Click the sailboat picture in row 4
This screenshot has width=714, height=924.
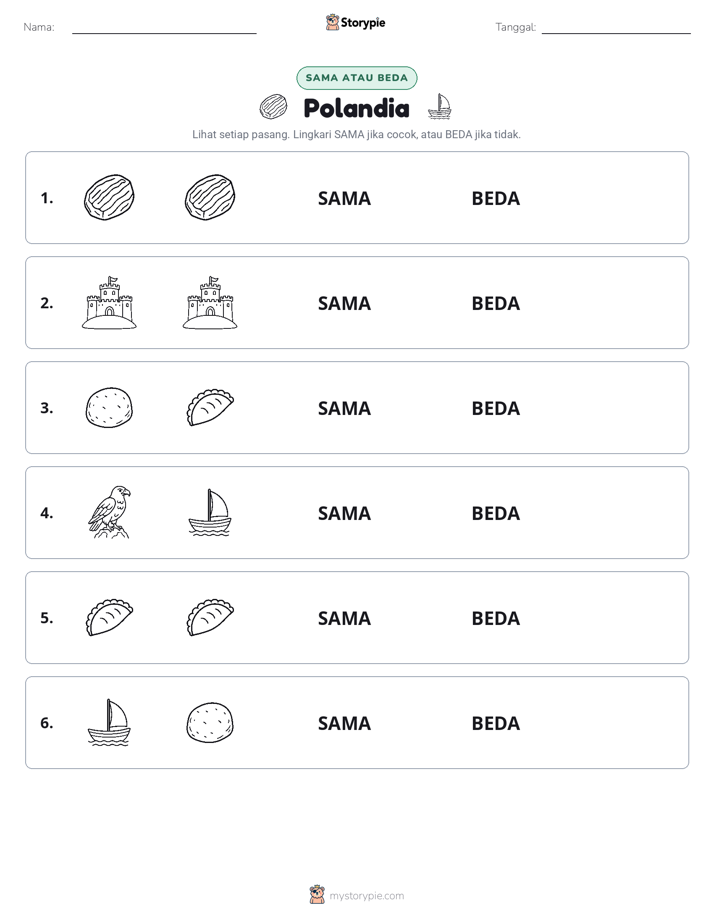coord(210,512)
